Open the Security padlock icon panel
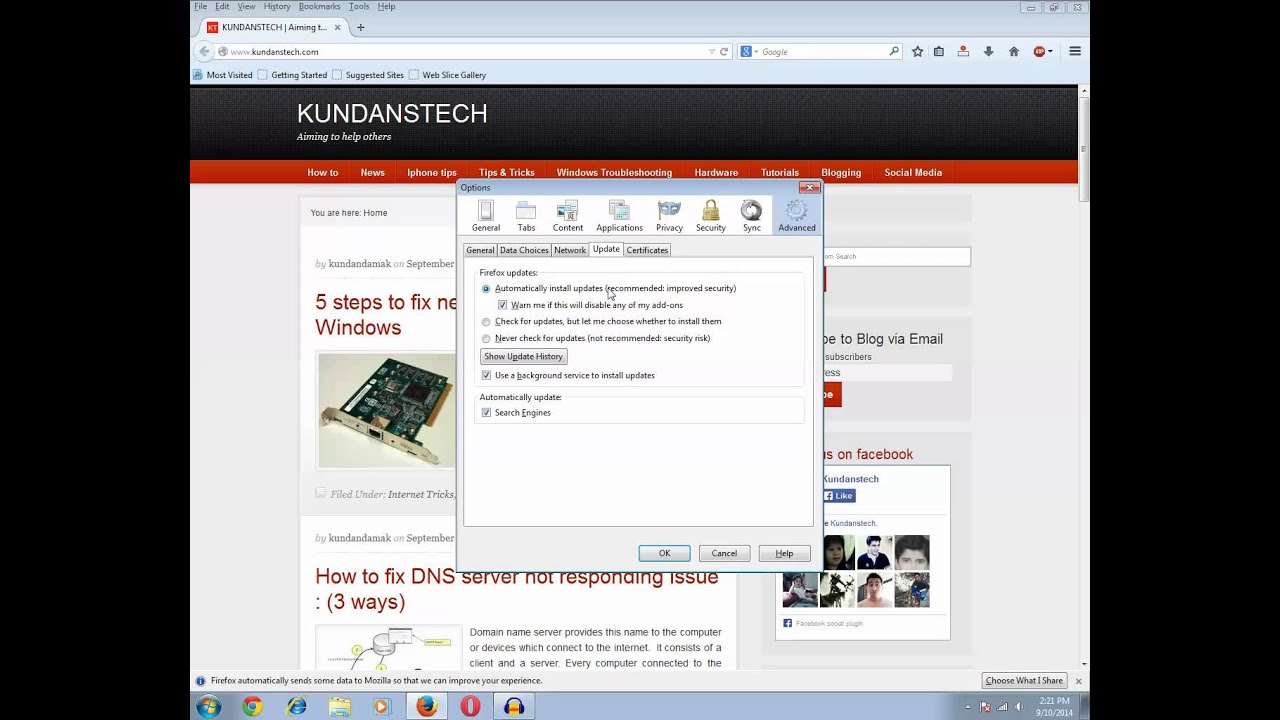1280x720 pixels. [711, 216]
